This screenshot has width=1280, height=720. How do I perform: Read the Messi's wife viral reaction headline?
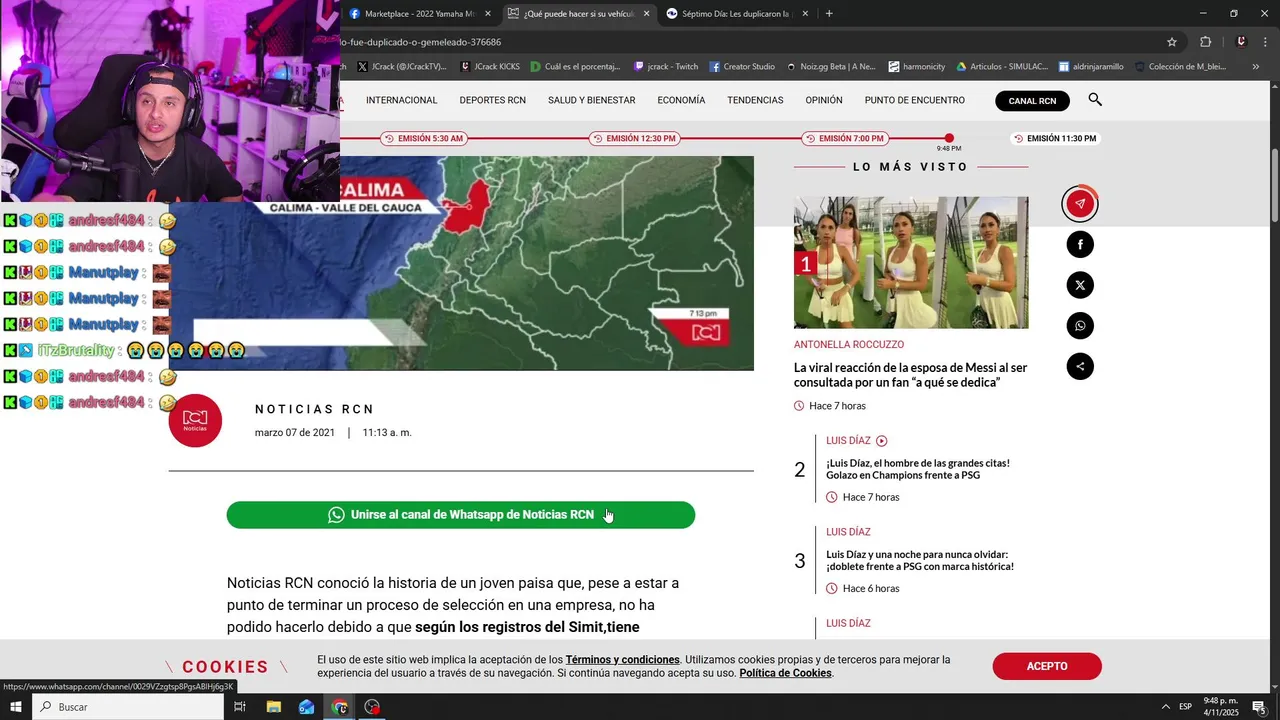(911, 375)
